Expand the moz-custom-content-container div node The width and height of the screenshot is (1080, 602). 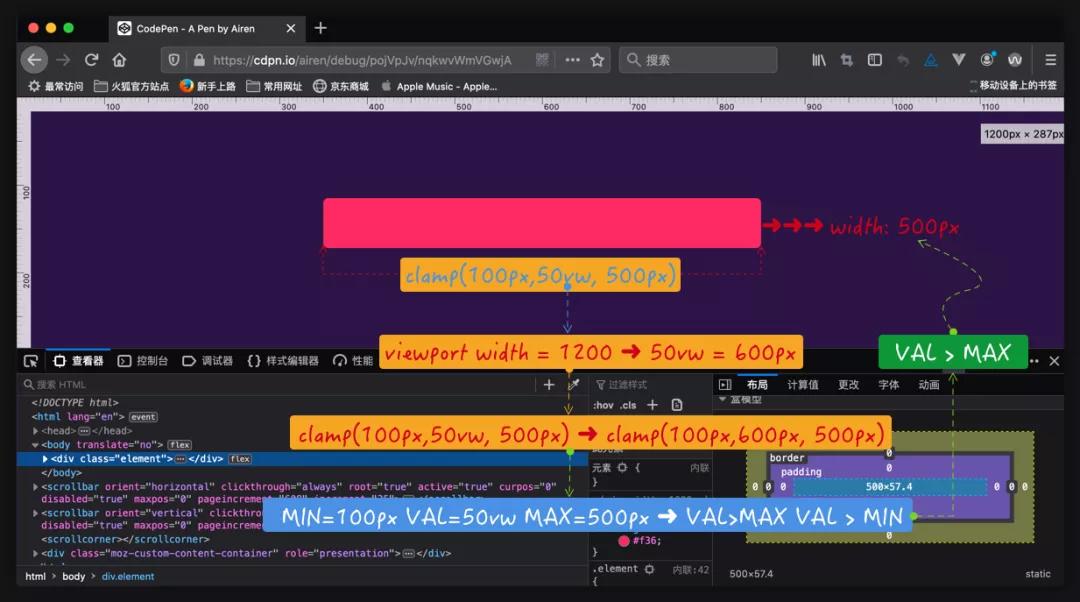point(36,553)
